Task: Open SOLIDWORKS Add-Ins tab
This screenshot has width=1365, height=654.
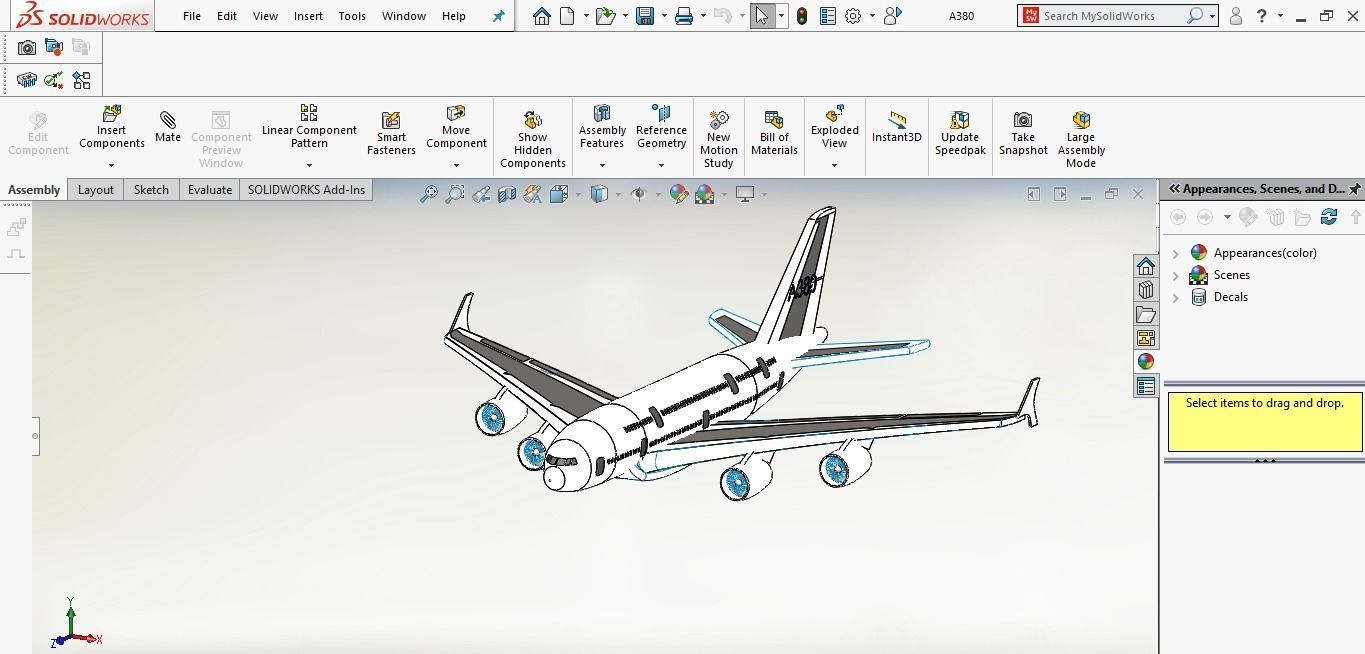Action: [x=306, y=190]
